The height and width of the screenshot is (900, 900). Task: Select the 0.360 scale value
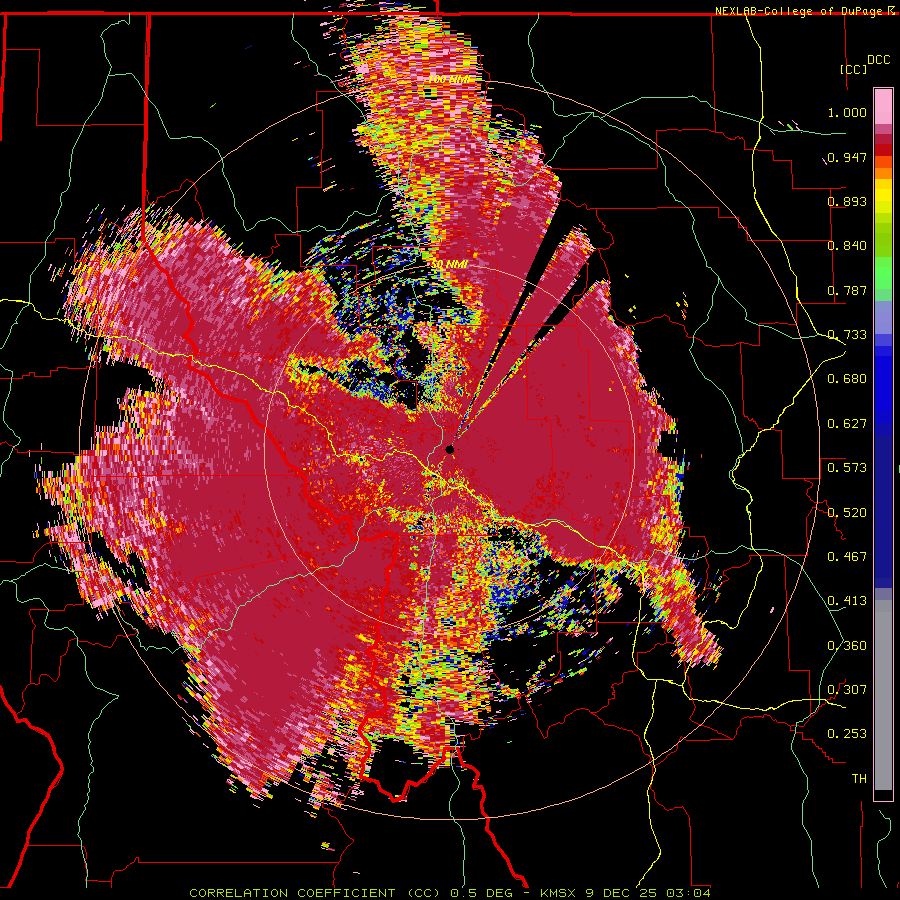847,645
